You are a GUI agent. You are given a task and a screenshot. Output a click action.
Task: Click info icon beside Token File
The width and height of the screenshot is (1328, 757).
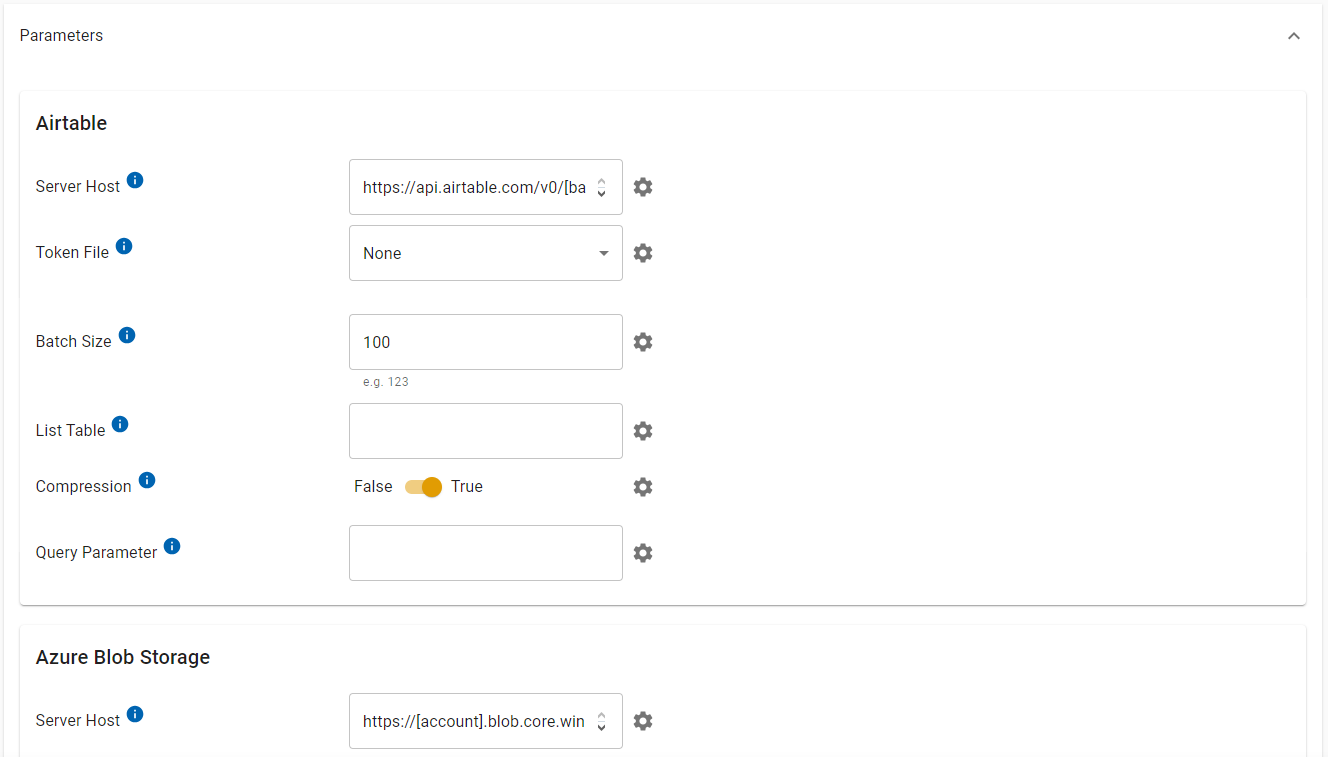point(124,246)
